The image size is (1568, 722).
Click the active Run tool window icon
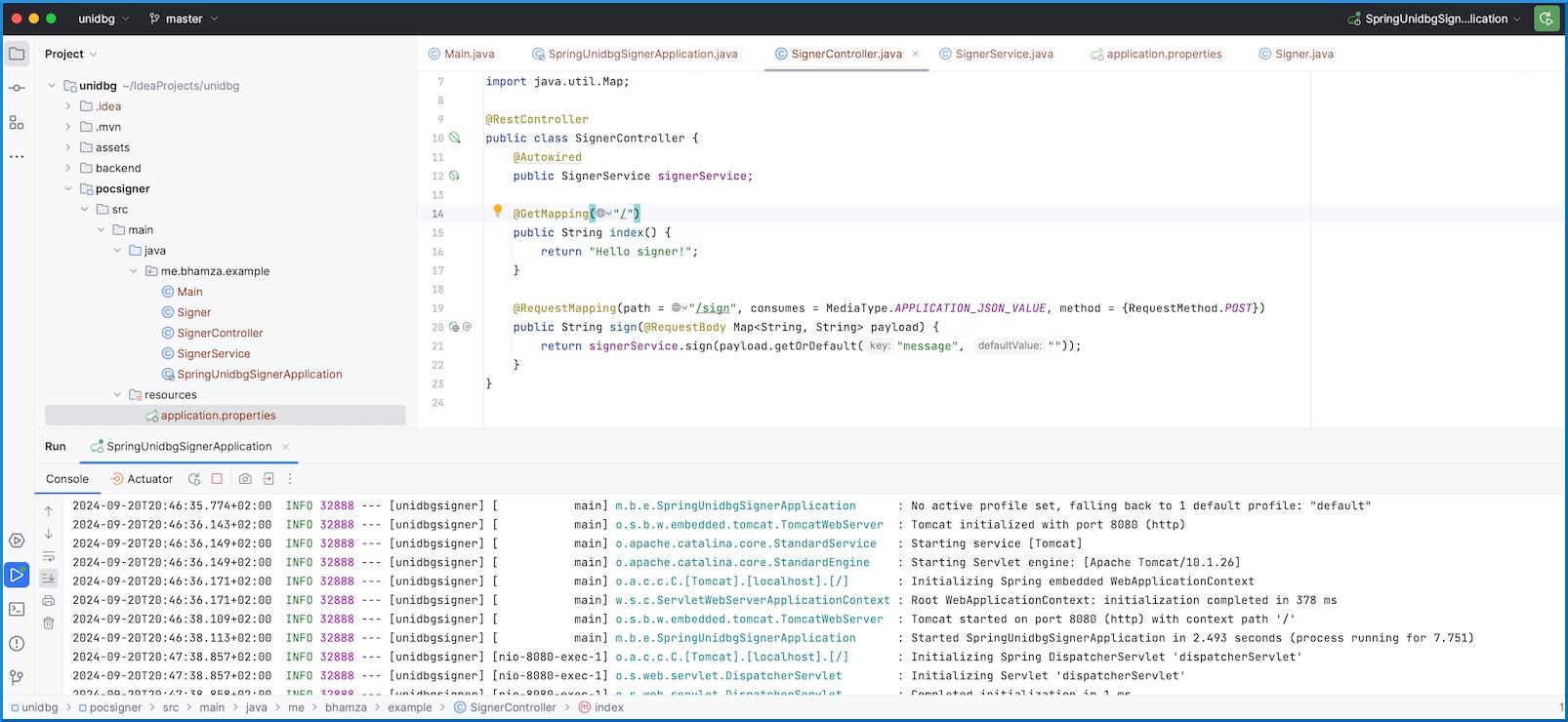pos(17,575)
